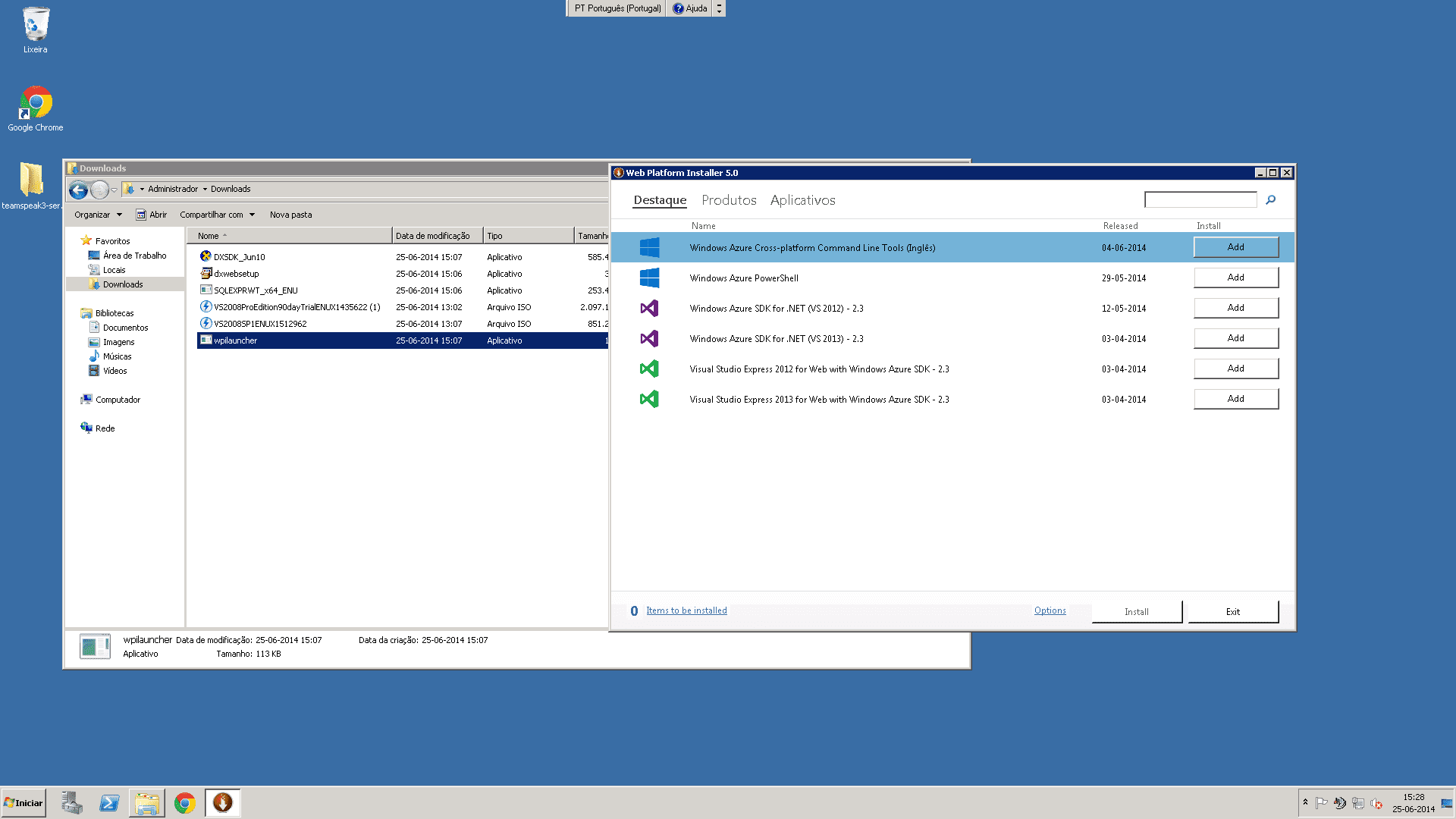Image resolution: width=1456 pixels, height=819 pixels.
Task: Select Locais in the navigation pane
Action: pos(107,270)
